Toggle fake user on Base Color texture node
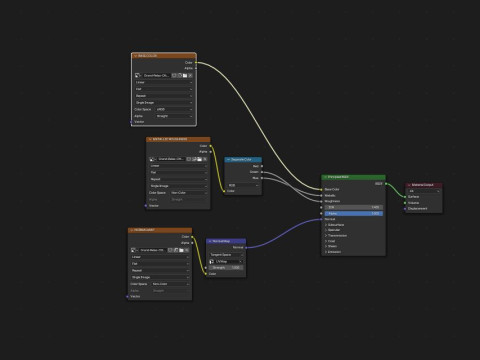 174,76
